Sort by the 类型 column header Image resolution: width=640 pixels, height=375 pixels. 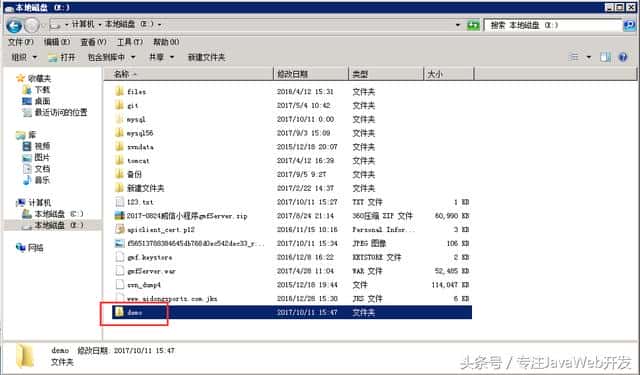[x=386, y=74]
